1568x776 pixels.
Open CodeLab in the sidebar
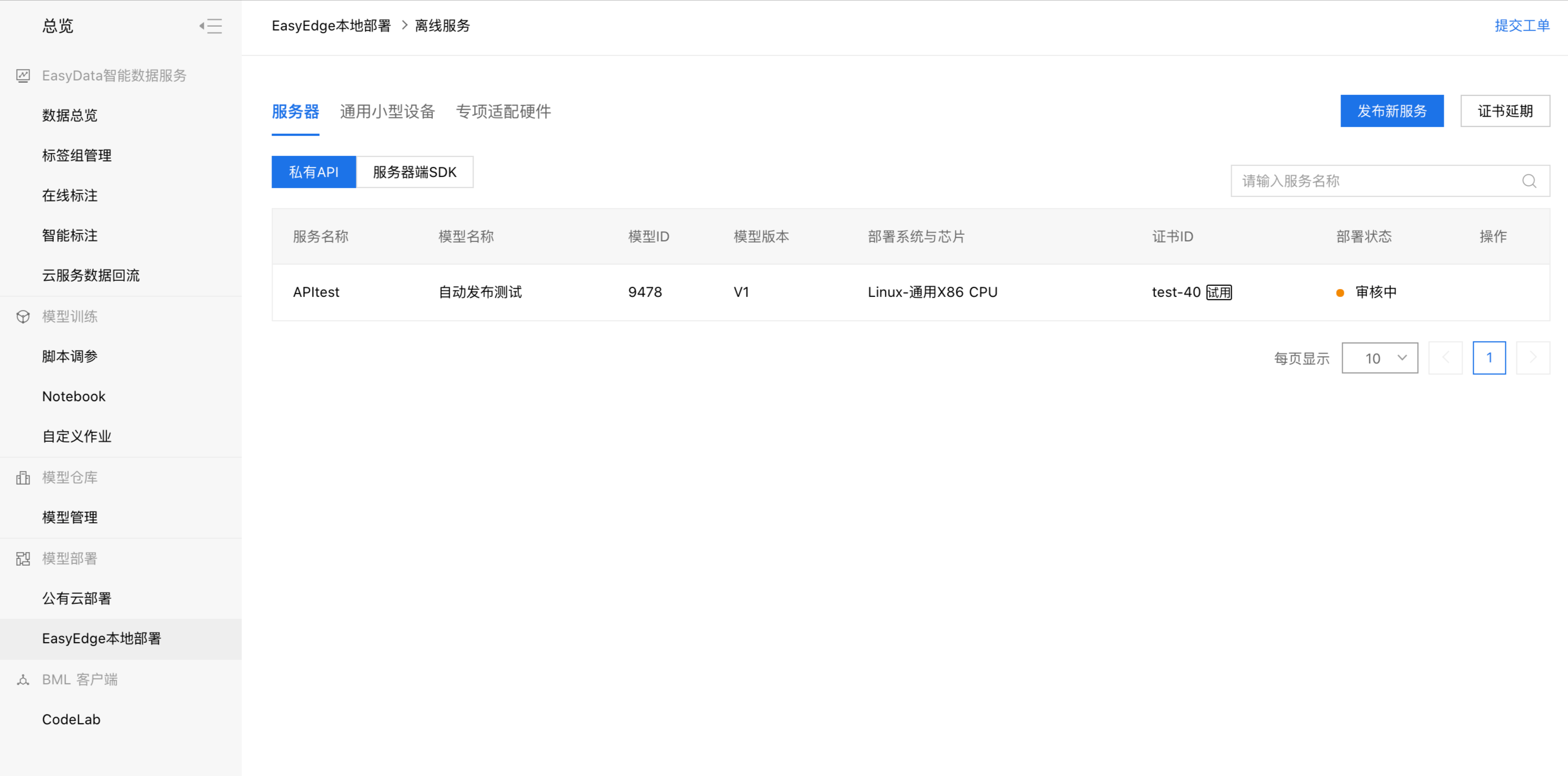tap(71, 720)
